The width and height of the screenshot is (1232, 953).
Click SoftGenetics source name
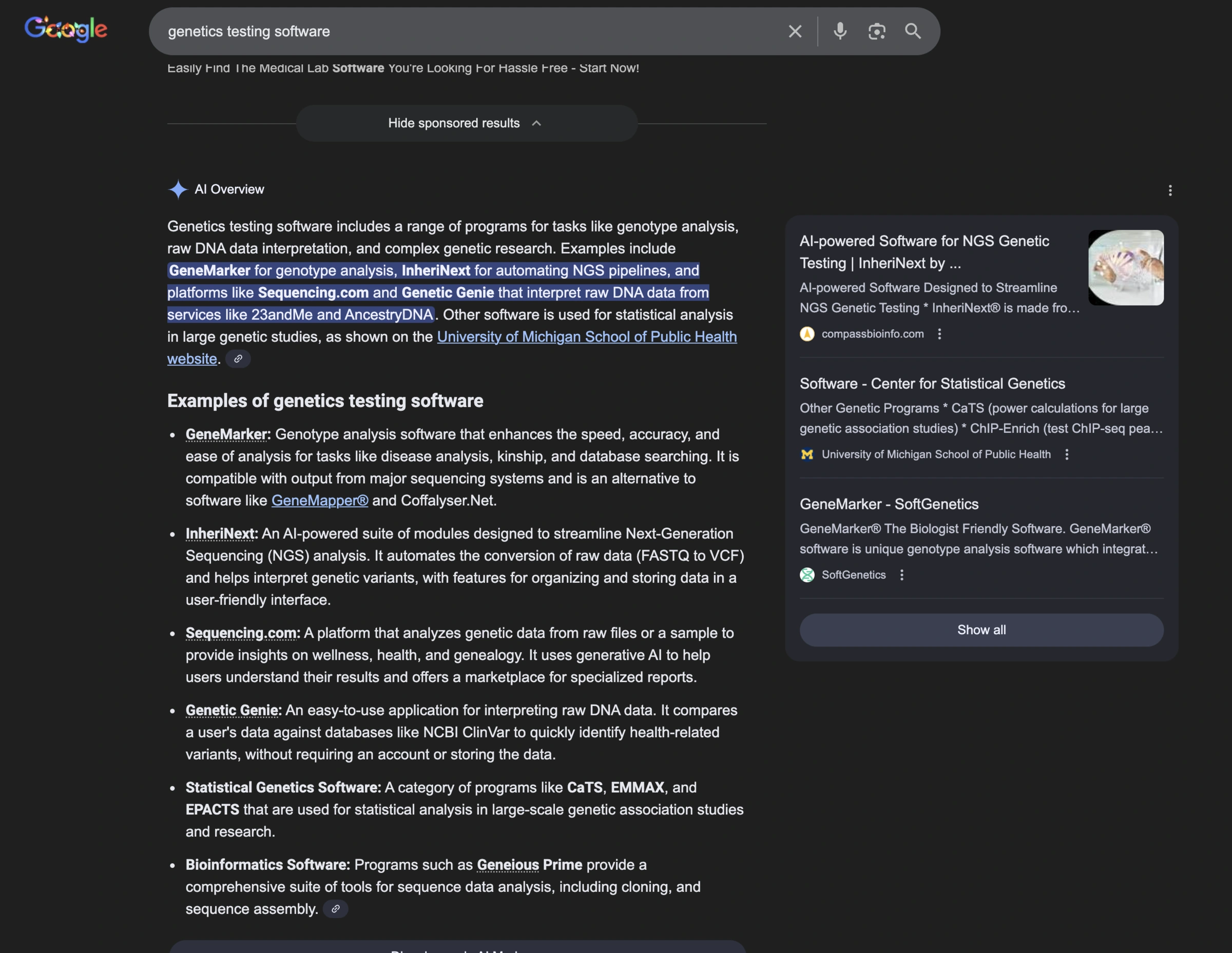coord(854,575)
